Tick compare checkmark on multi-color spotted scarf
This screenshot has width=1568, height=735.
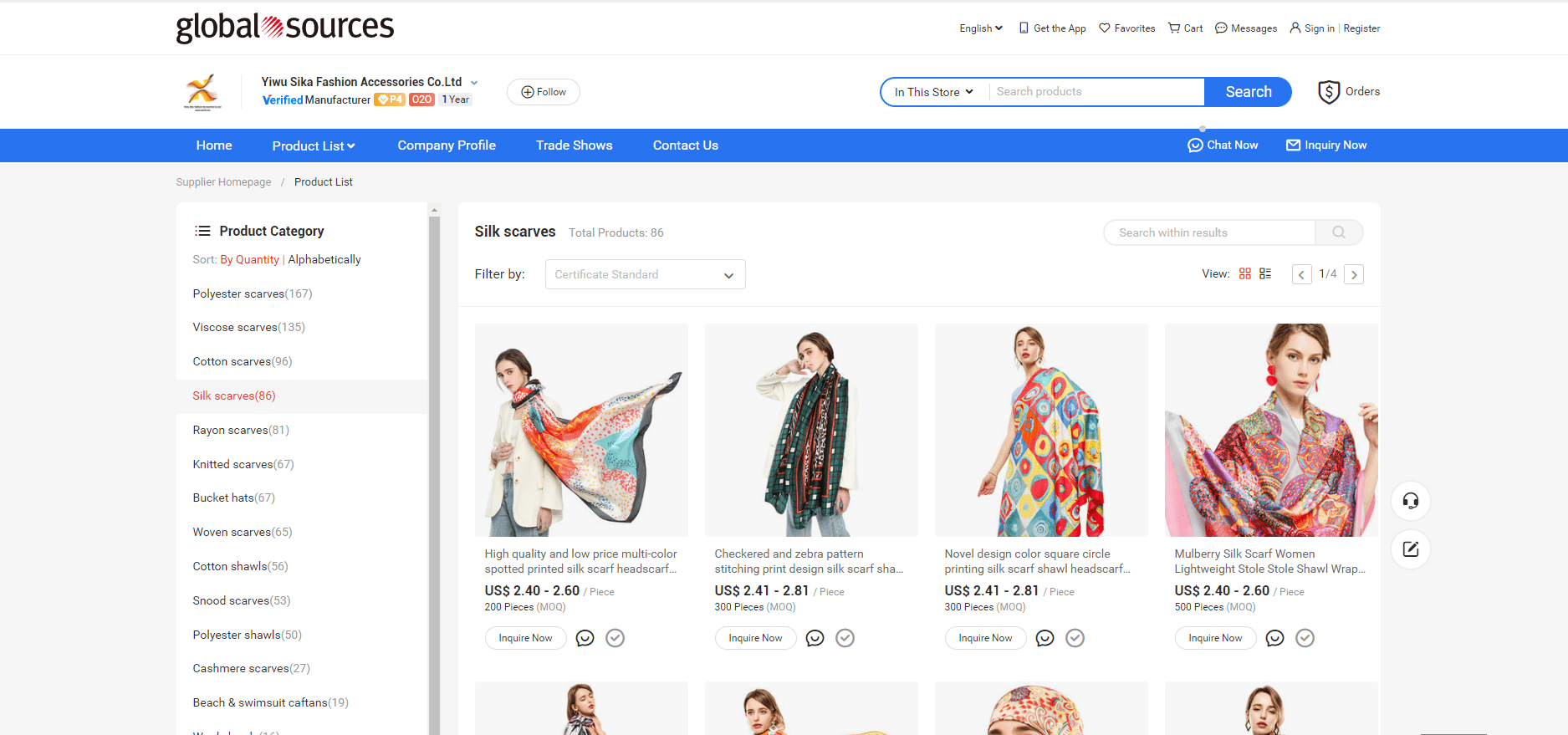[615, 638]
